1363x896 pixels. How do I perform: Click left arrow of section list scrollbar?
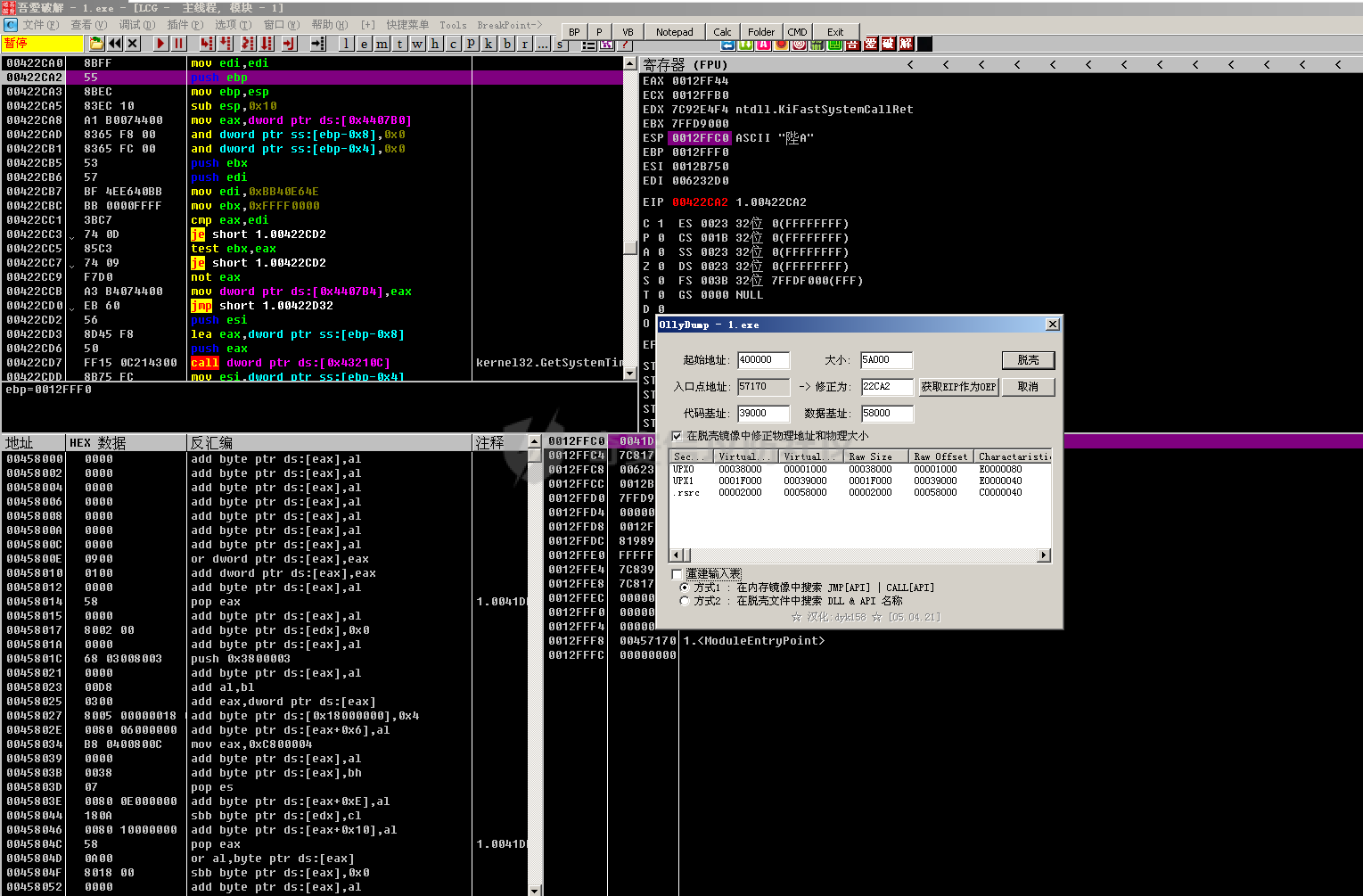[x=677, y=555]
